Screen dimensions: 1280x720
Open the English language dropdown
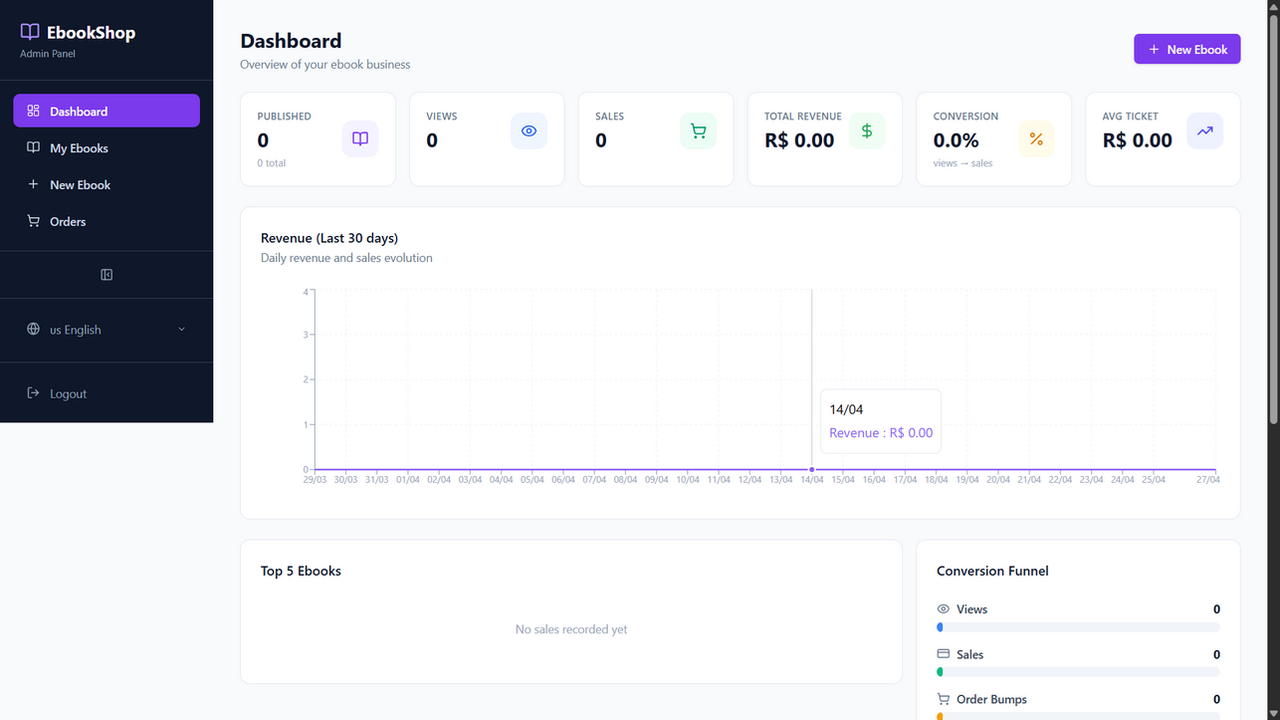107,330
